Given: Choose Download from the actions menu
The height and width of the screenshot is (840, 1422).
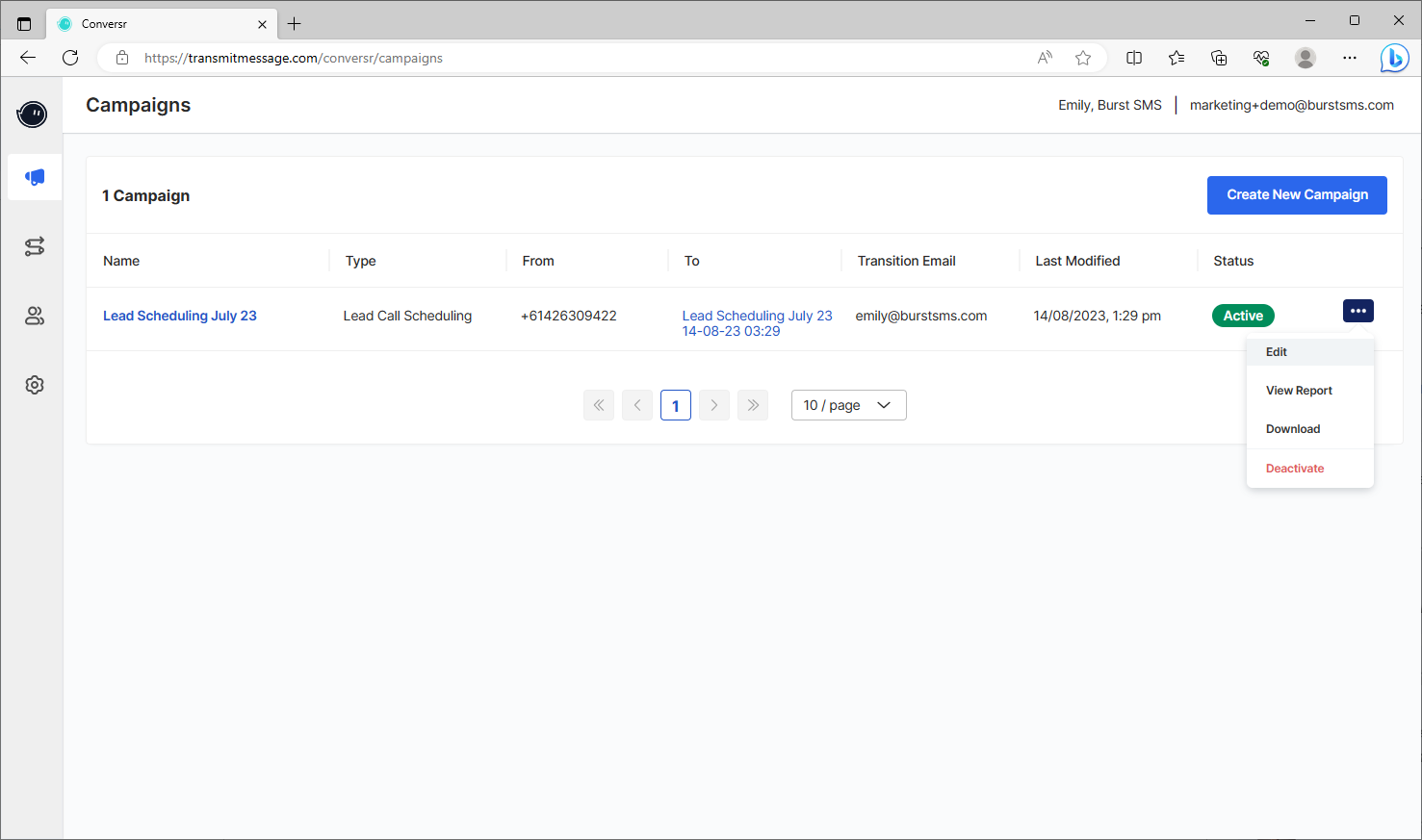Looking at the screenshot, I should tap(1310, 429).
